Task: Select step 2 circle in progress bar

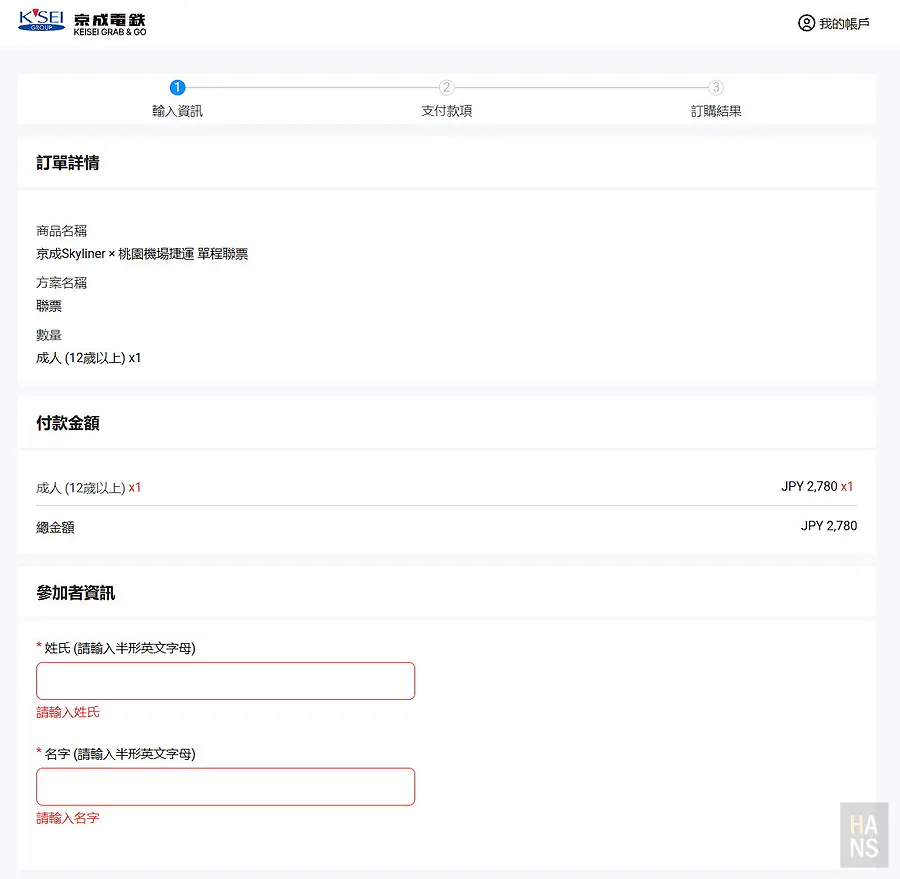Action: tap(447, 87)
